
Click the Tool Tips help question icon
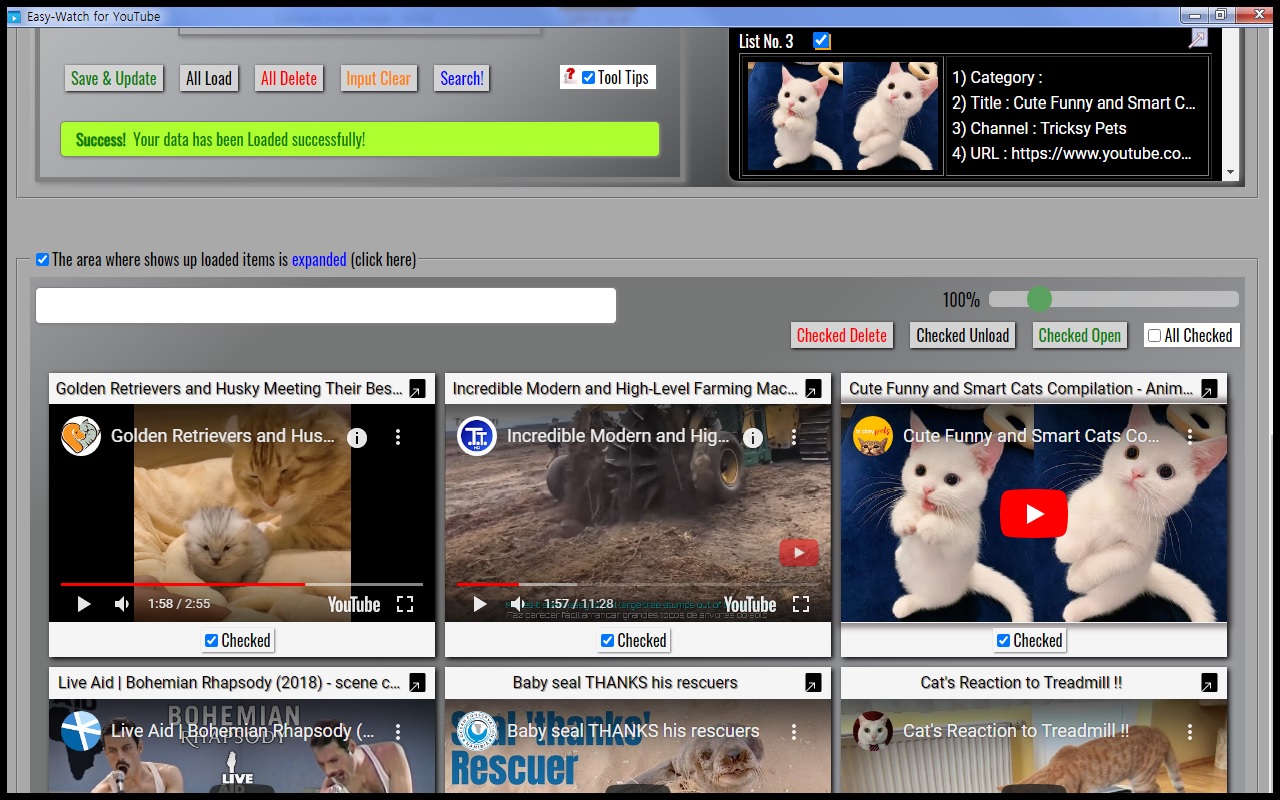(x=570, y=76)
